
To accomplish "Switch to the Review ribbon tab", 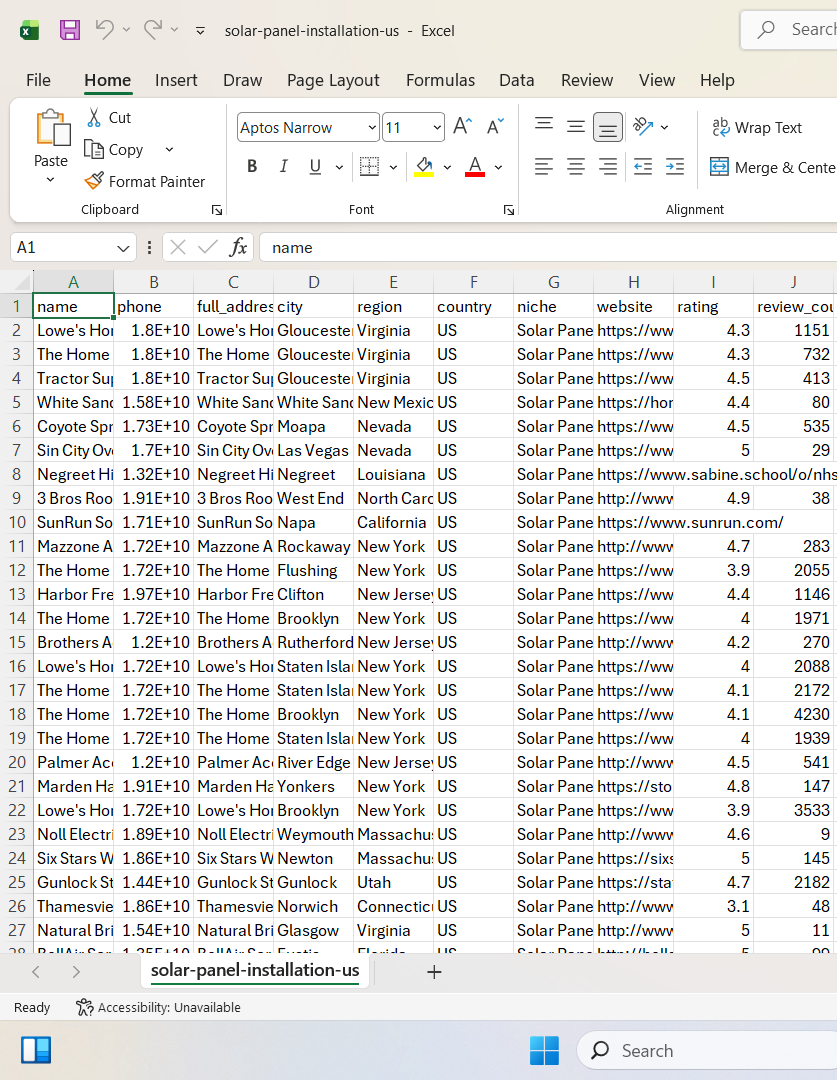I will tap(587, 81).
